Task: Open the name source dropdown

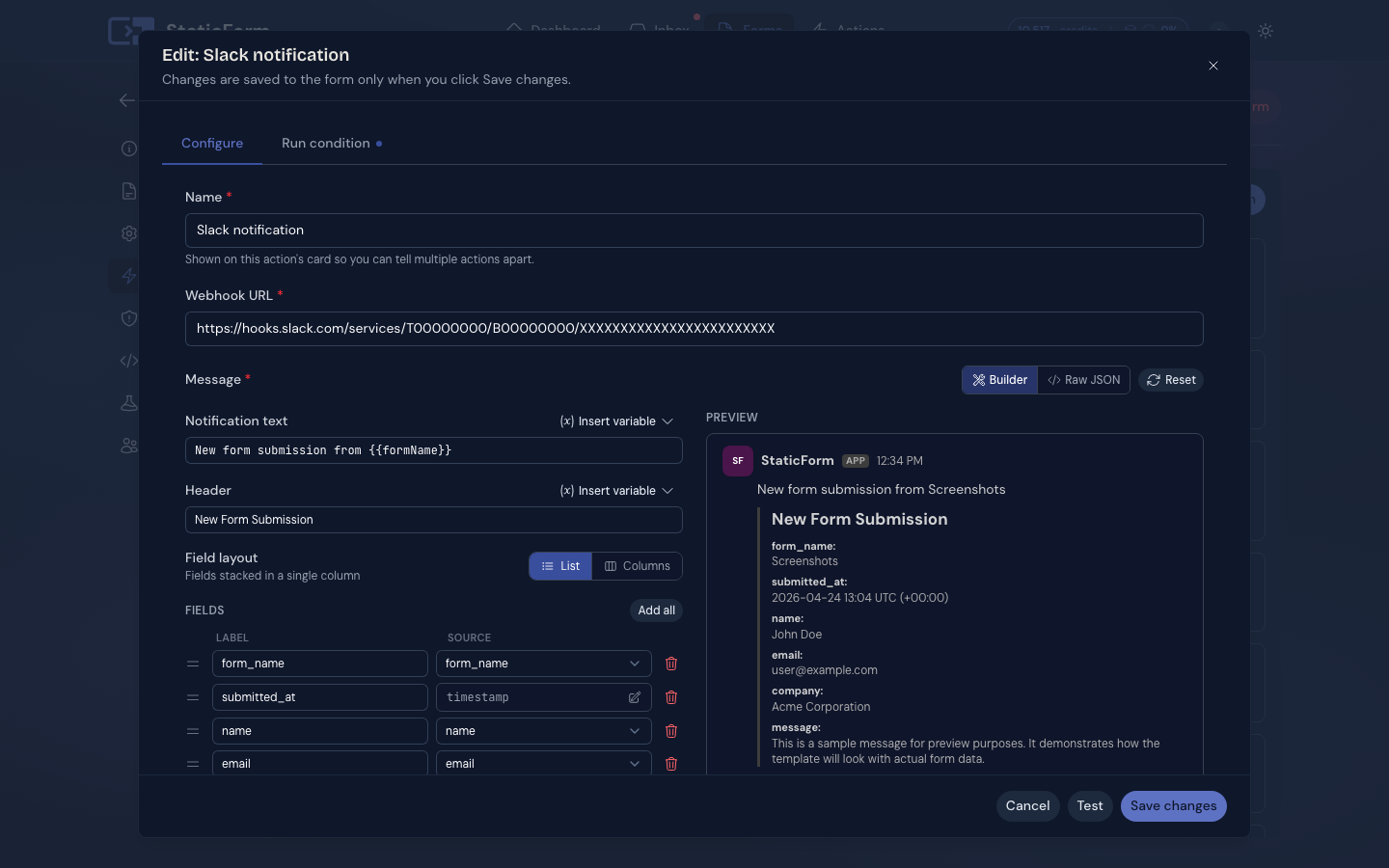Action: coord(544,731)
